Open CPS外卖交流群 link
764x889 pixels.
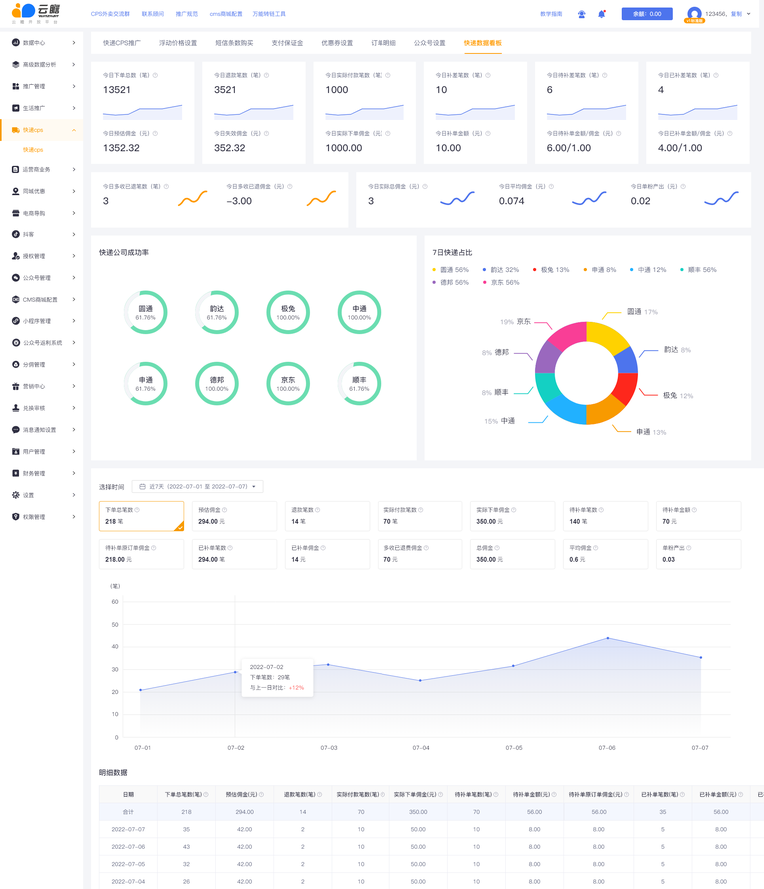click(111, 14)
